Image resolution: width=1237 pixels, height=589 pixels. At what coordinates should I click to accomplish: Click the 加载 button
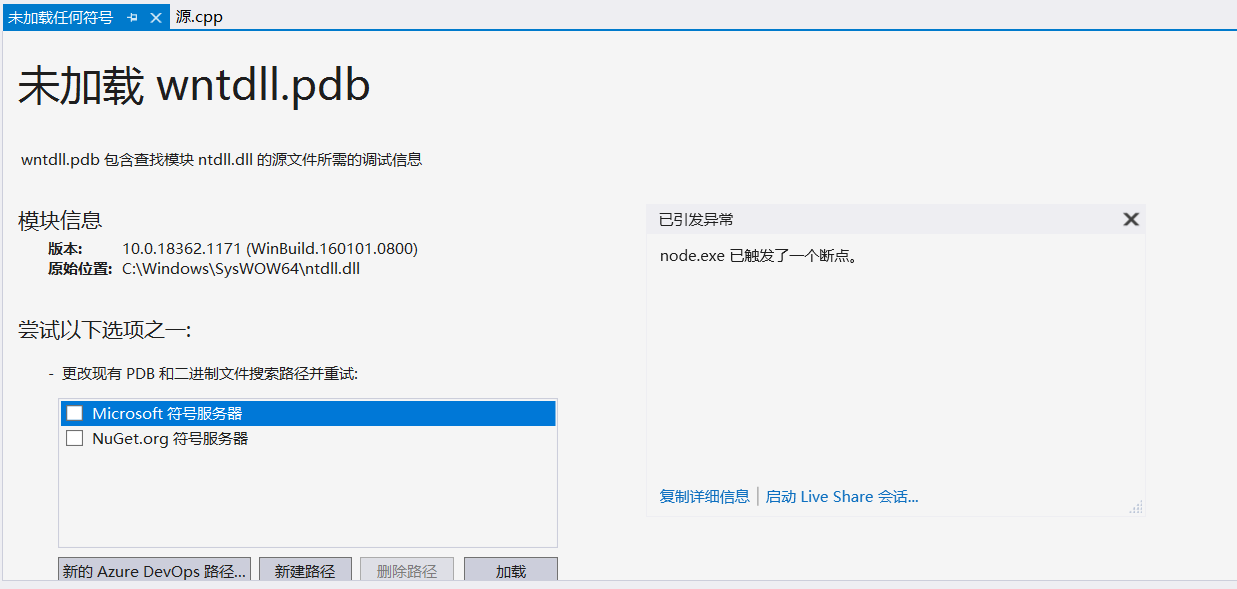tap(511, 570)
